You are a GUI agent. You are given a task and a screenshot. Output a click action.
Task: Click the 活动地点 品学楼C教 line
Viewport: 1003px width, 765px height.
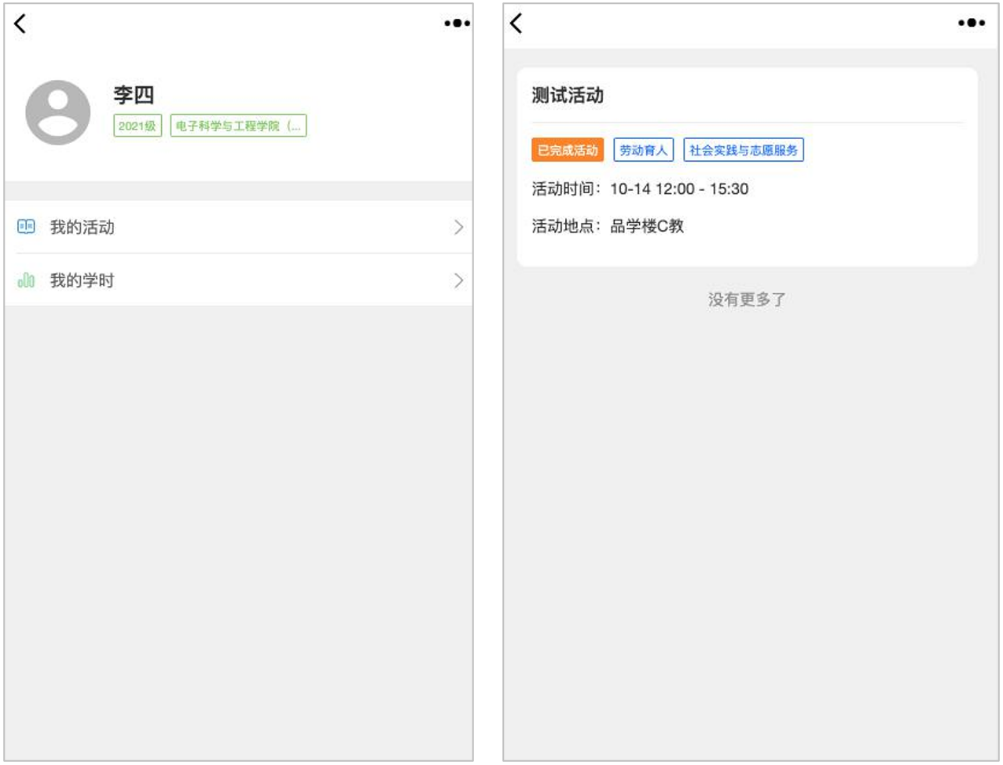(608, 226)
